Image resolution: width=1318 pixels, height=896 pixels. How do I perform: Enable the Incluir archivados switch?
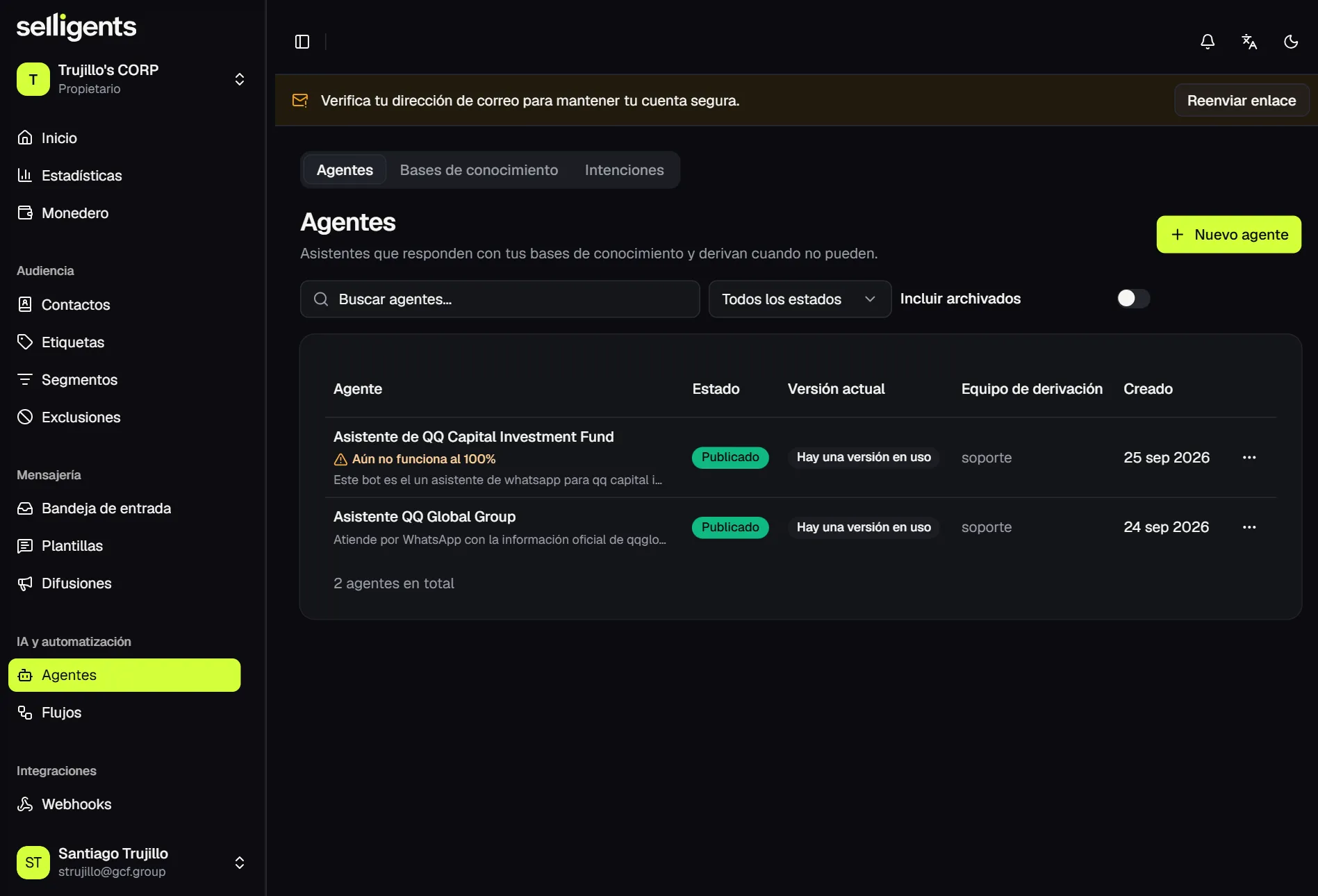[1133, 299]
